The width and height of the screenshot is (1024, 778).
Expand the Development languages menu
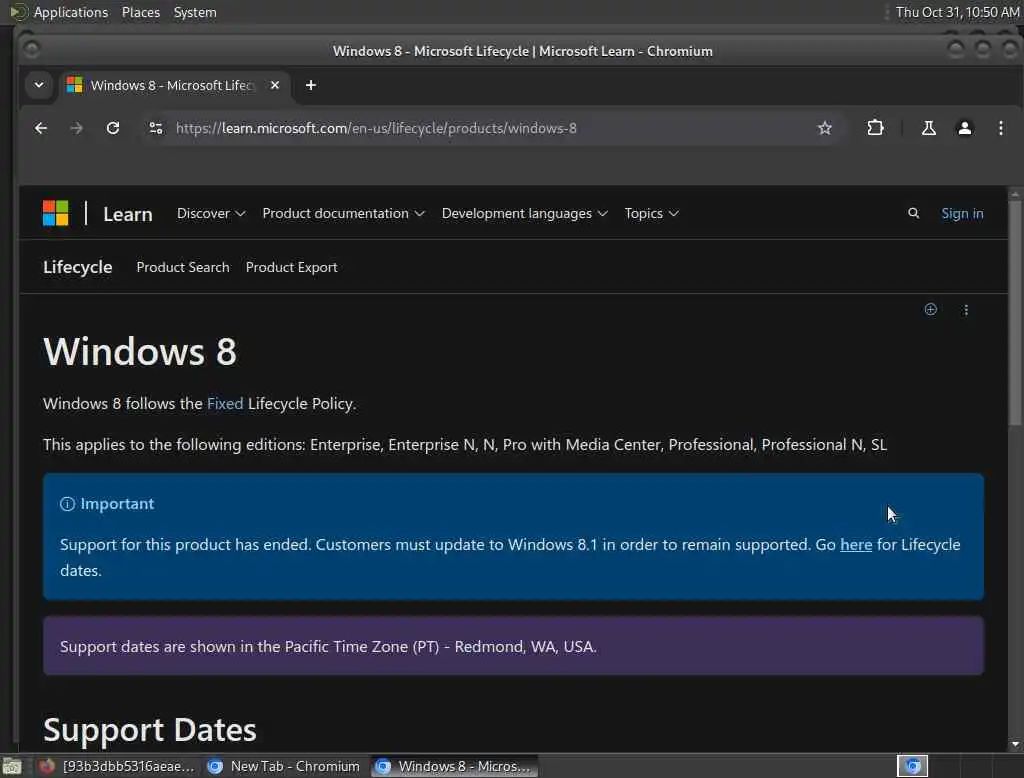pyautogui.click(x=524, y=214)
